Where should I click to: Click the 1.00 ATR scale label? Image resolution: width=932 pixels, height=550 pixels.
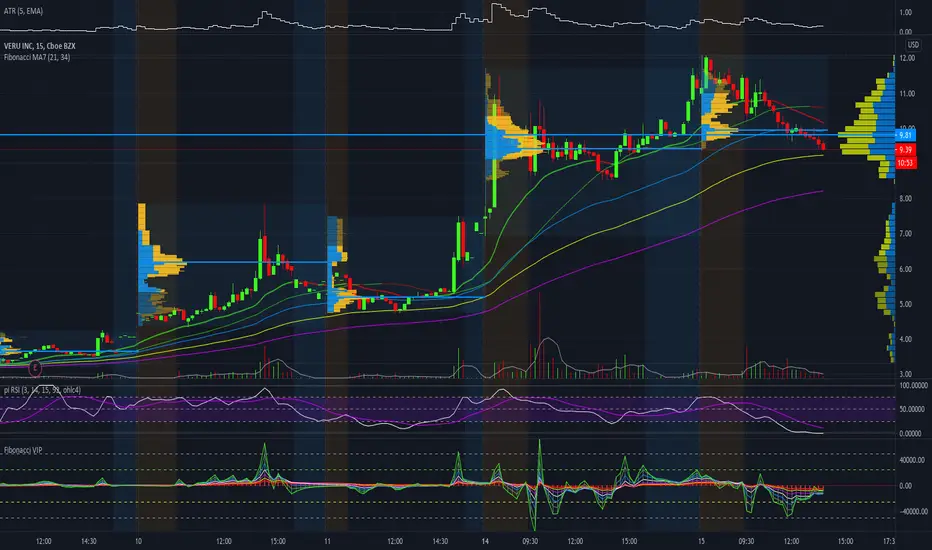click(x=905, y=12)
